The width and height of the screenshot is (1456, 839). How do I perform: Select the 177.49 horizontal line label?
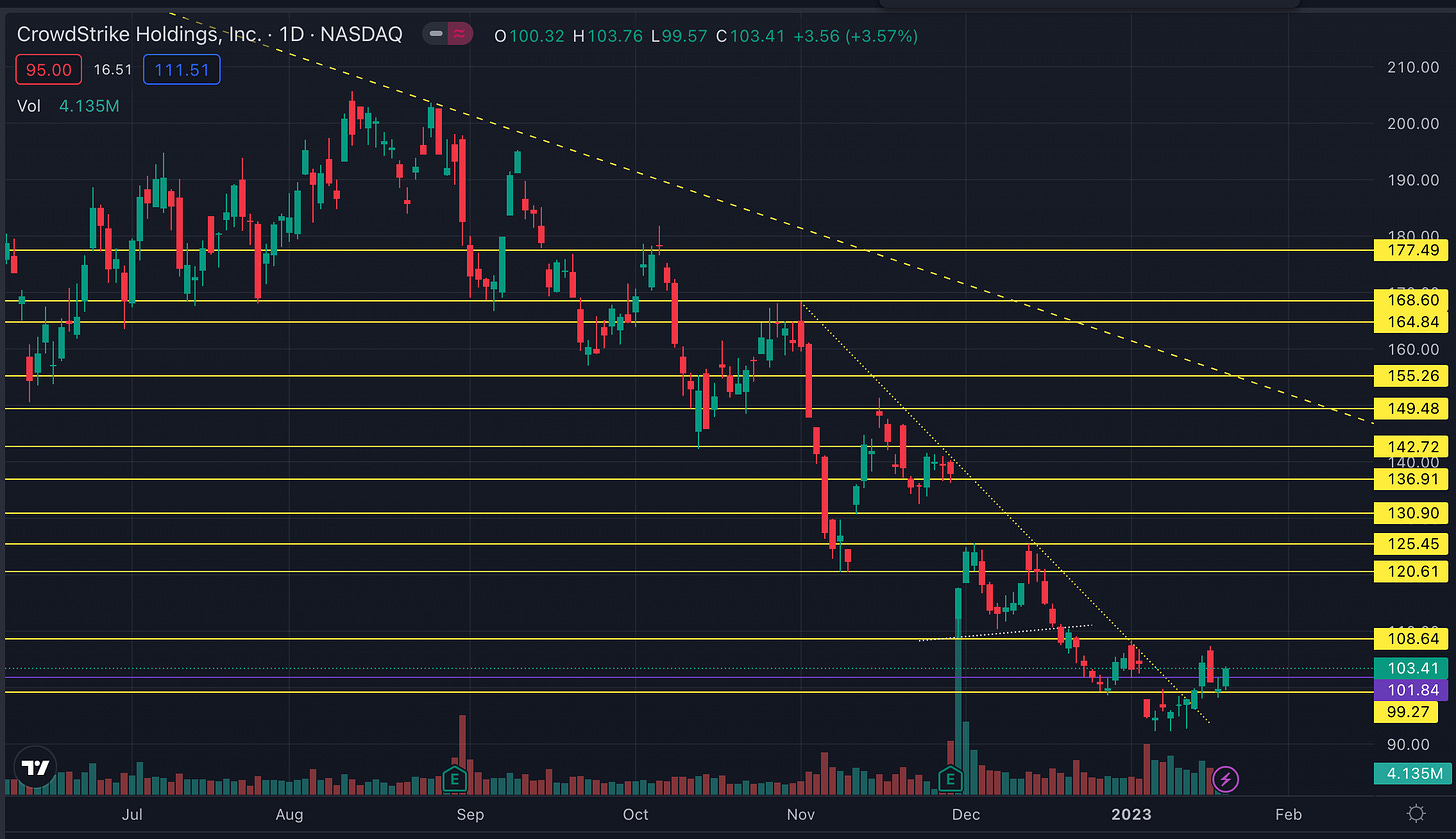coord(1412,250)
